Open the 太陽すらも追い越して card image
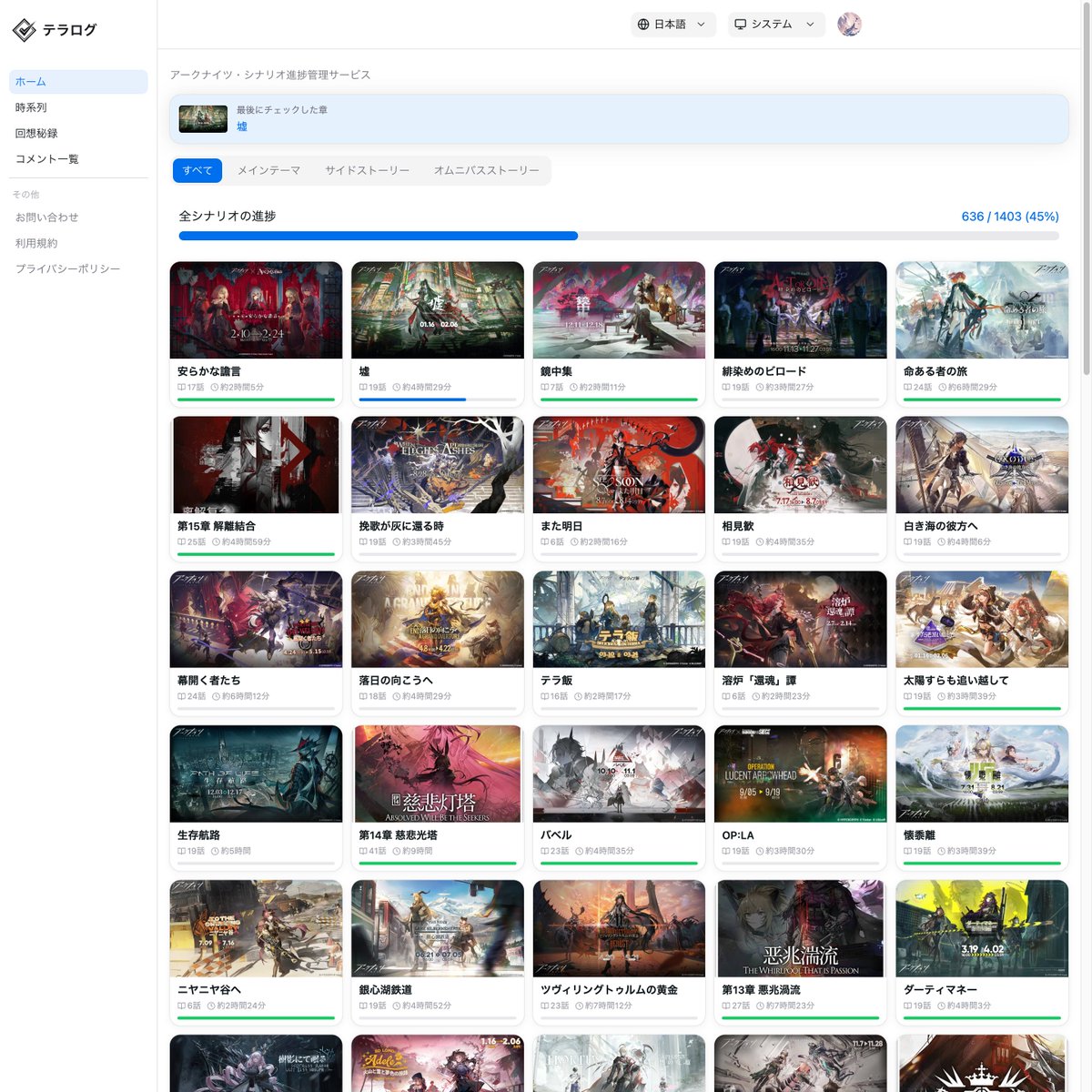 (982, 620)
